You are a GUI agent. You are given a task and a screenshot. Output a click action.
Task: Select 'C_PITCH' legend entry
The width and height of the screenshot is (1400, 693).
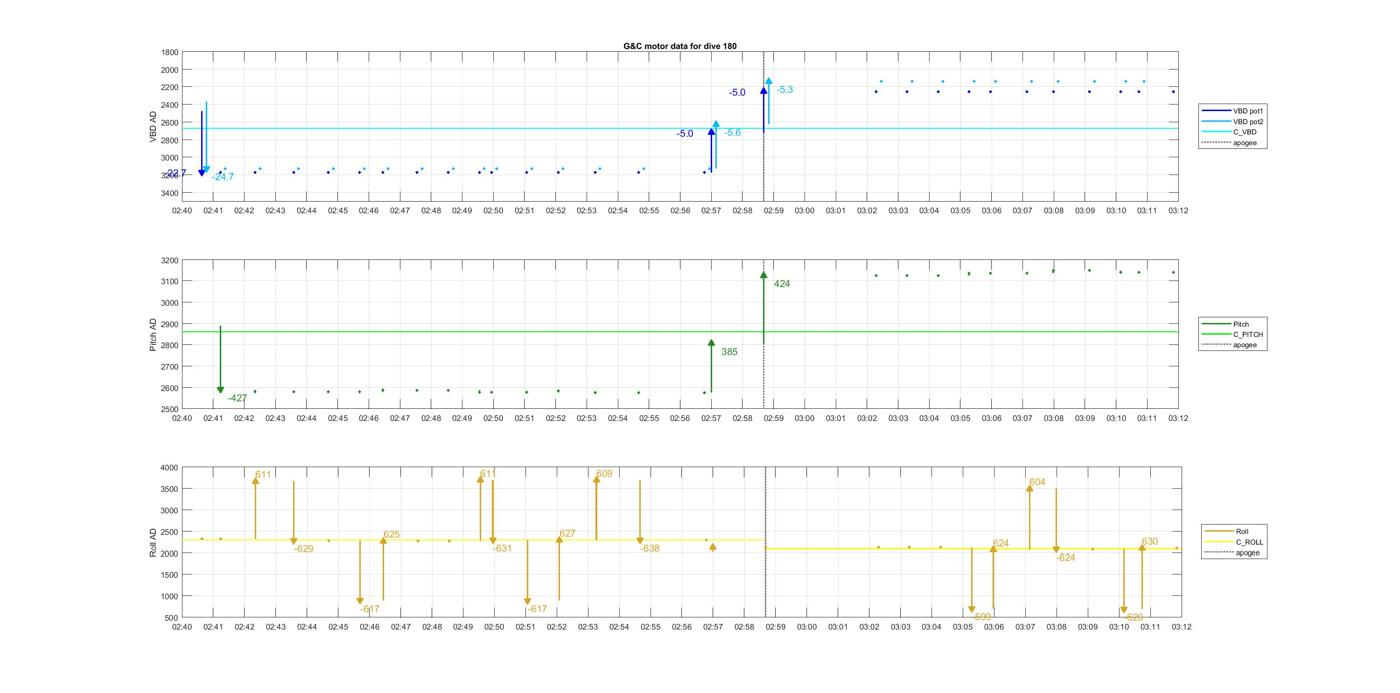(1233, 334)
